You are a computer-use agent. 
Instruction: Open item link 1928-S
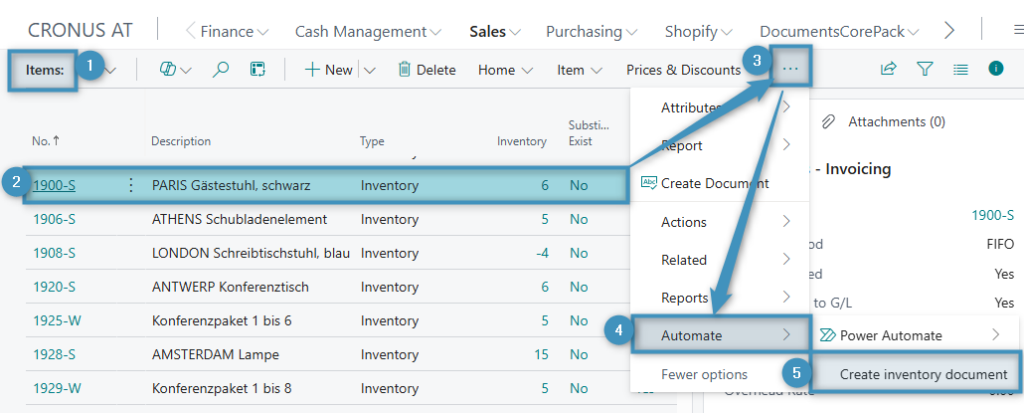point(54,355)
